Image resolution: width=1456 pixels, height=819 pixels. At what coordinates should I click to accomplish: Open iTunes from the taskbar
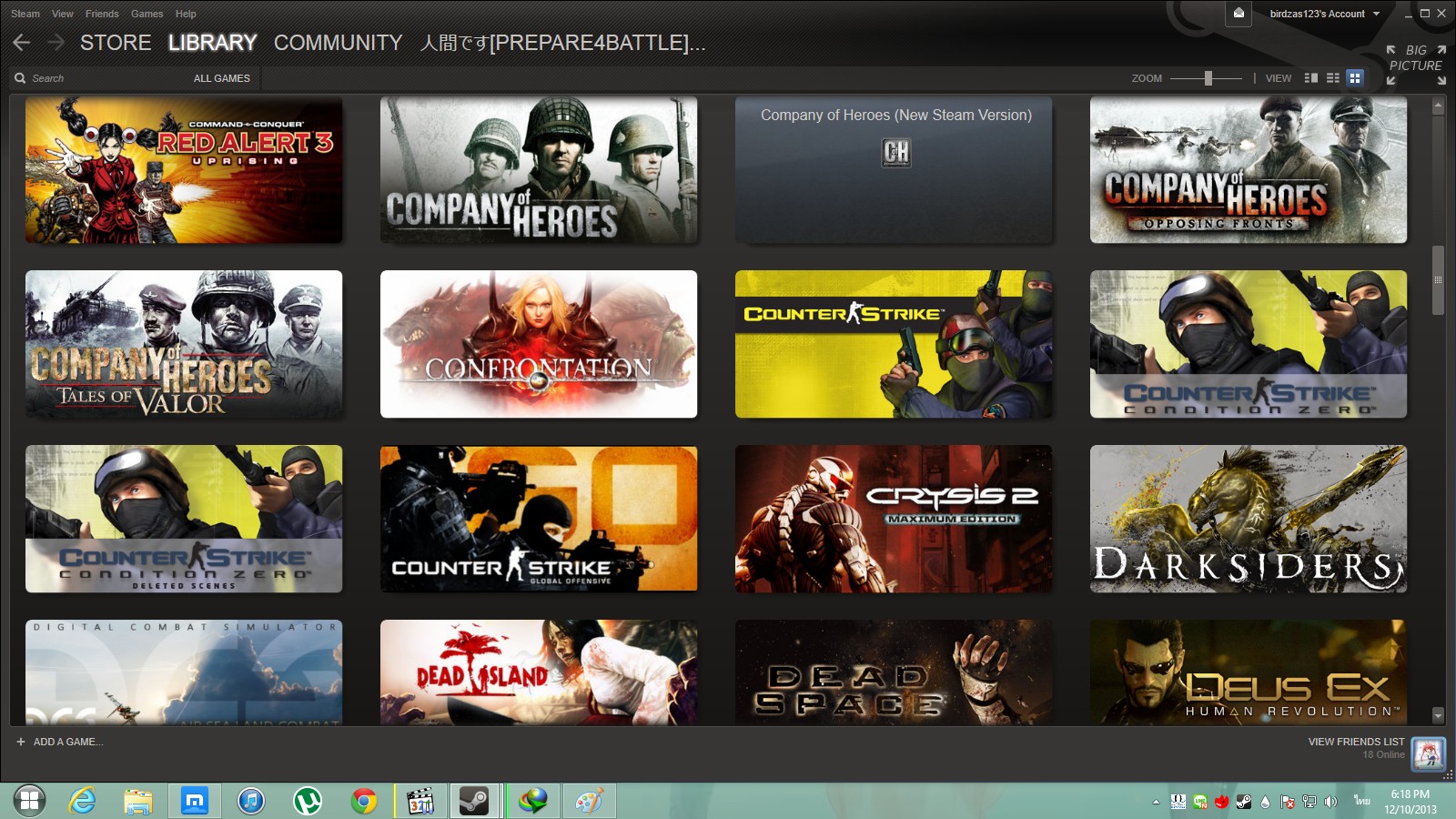pyautogui.click(x=251, y=801)
